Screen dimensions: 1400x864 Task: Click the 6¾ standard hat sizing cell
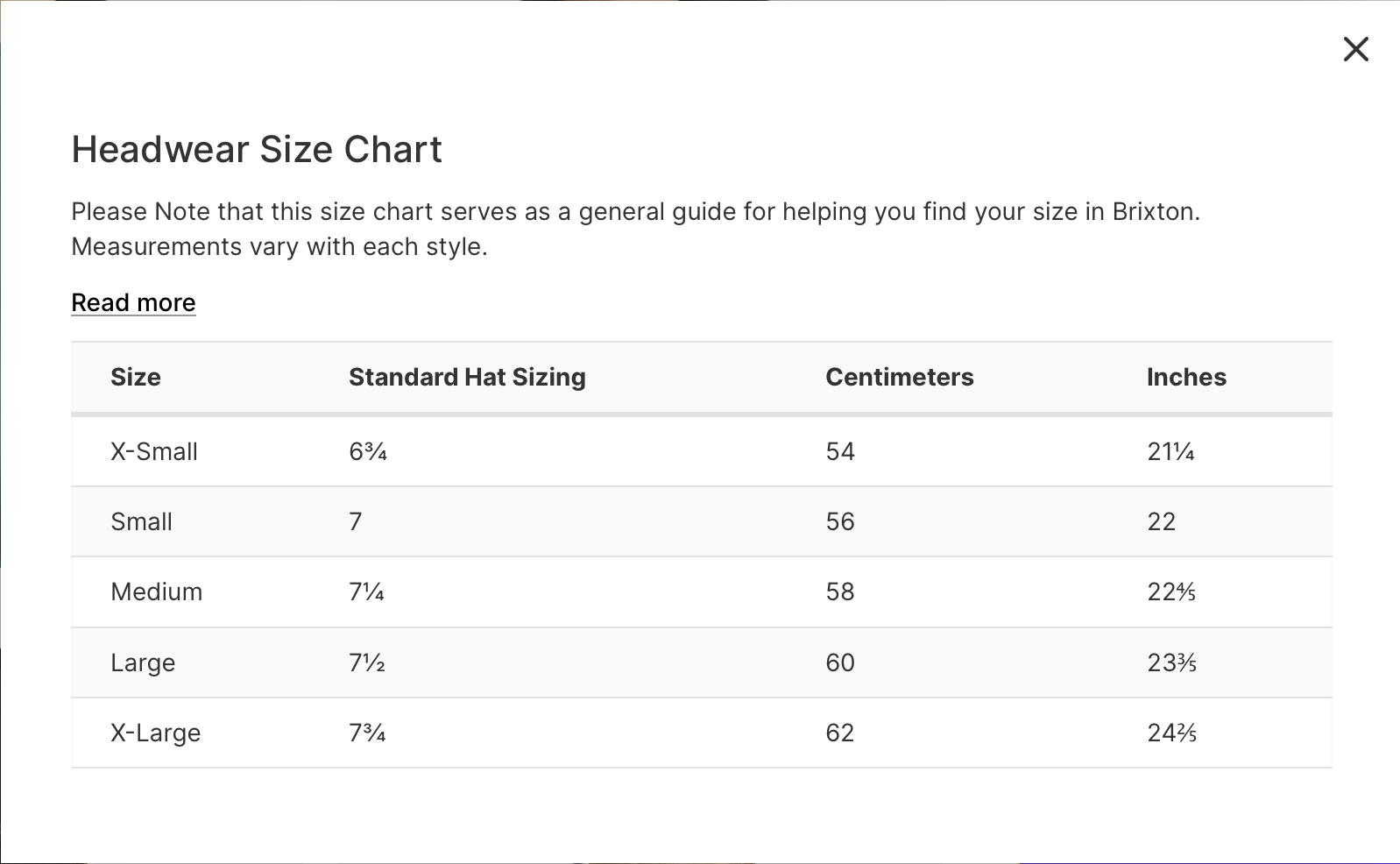368,451
